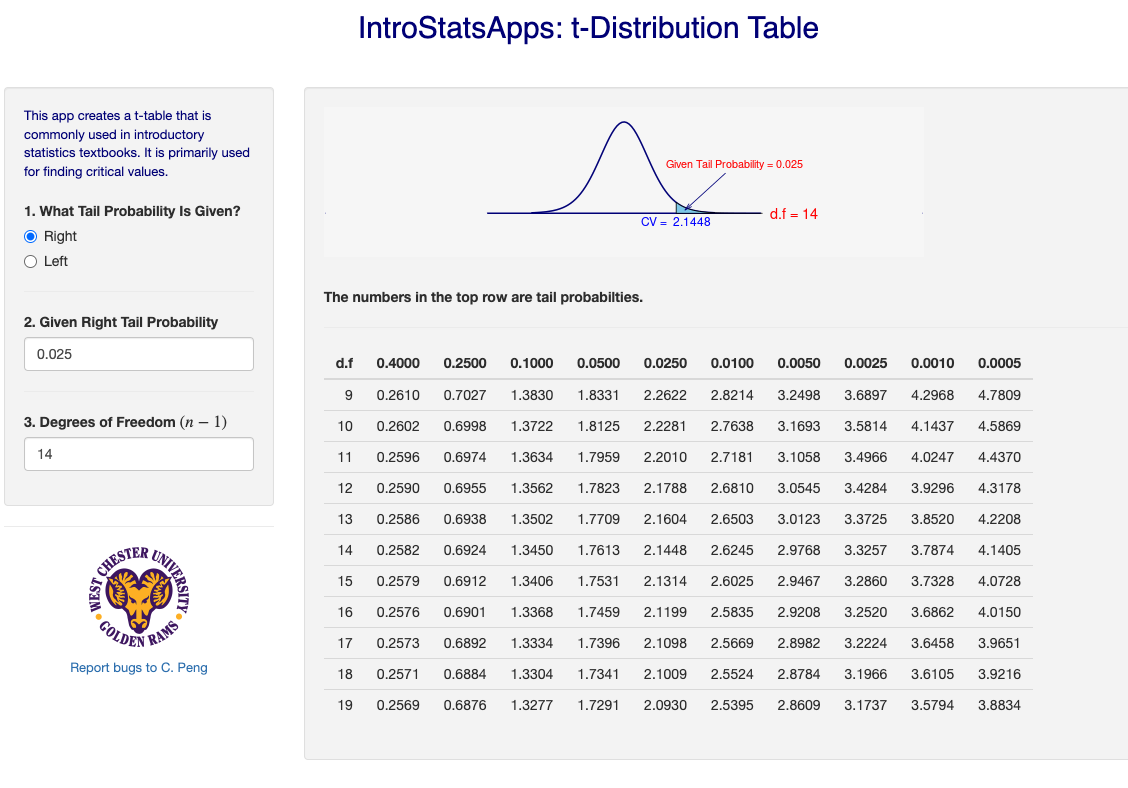Click table cell 0.2569
Image resolution: width=1128 pixels, height=788 pixels.
398,705
